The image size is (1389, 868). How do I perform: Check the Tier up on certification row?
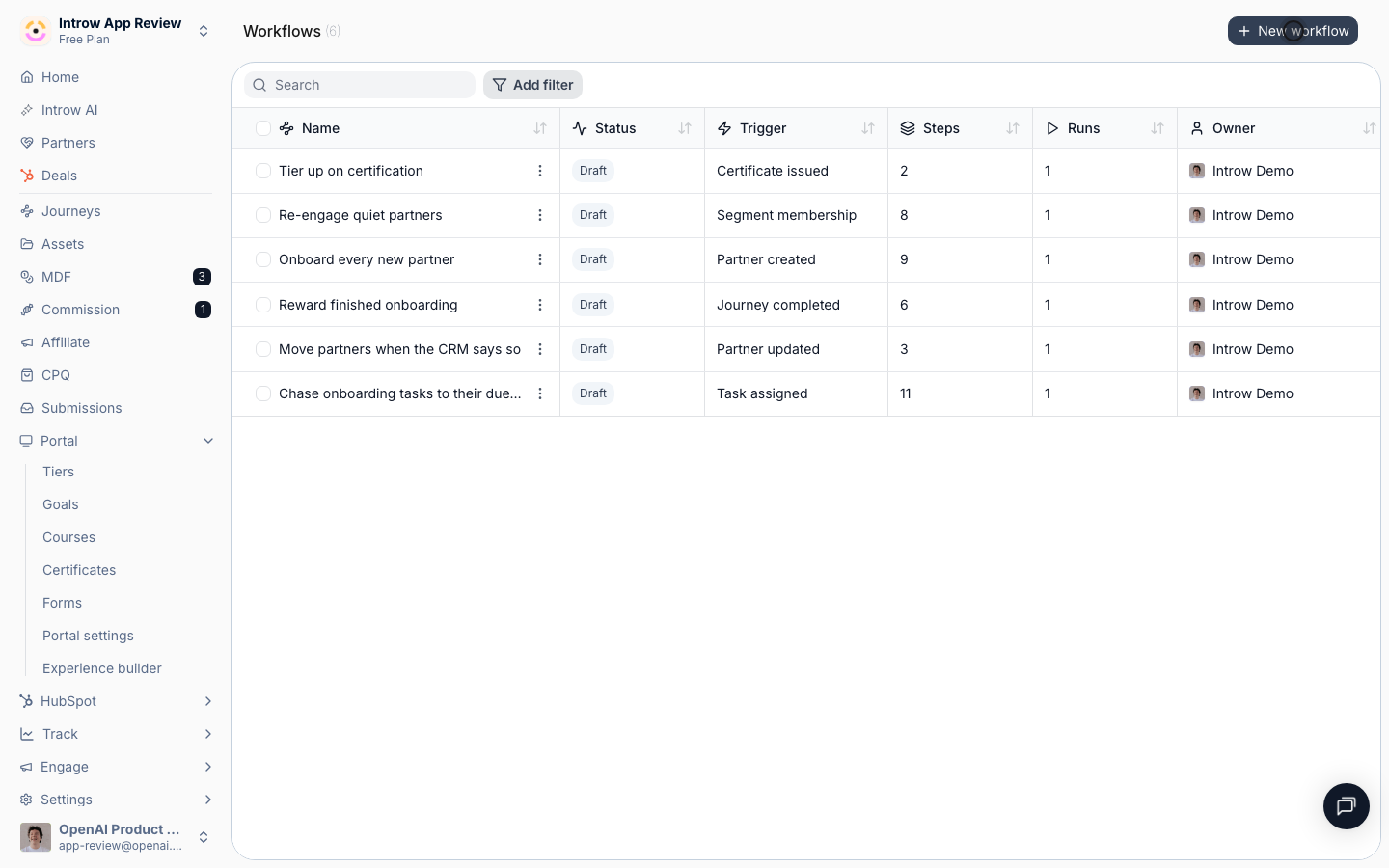tap(263, 171)
